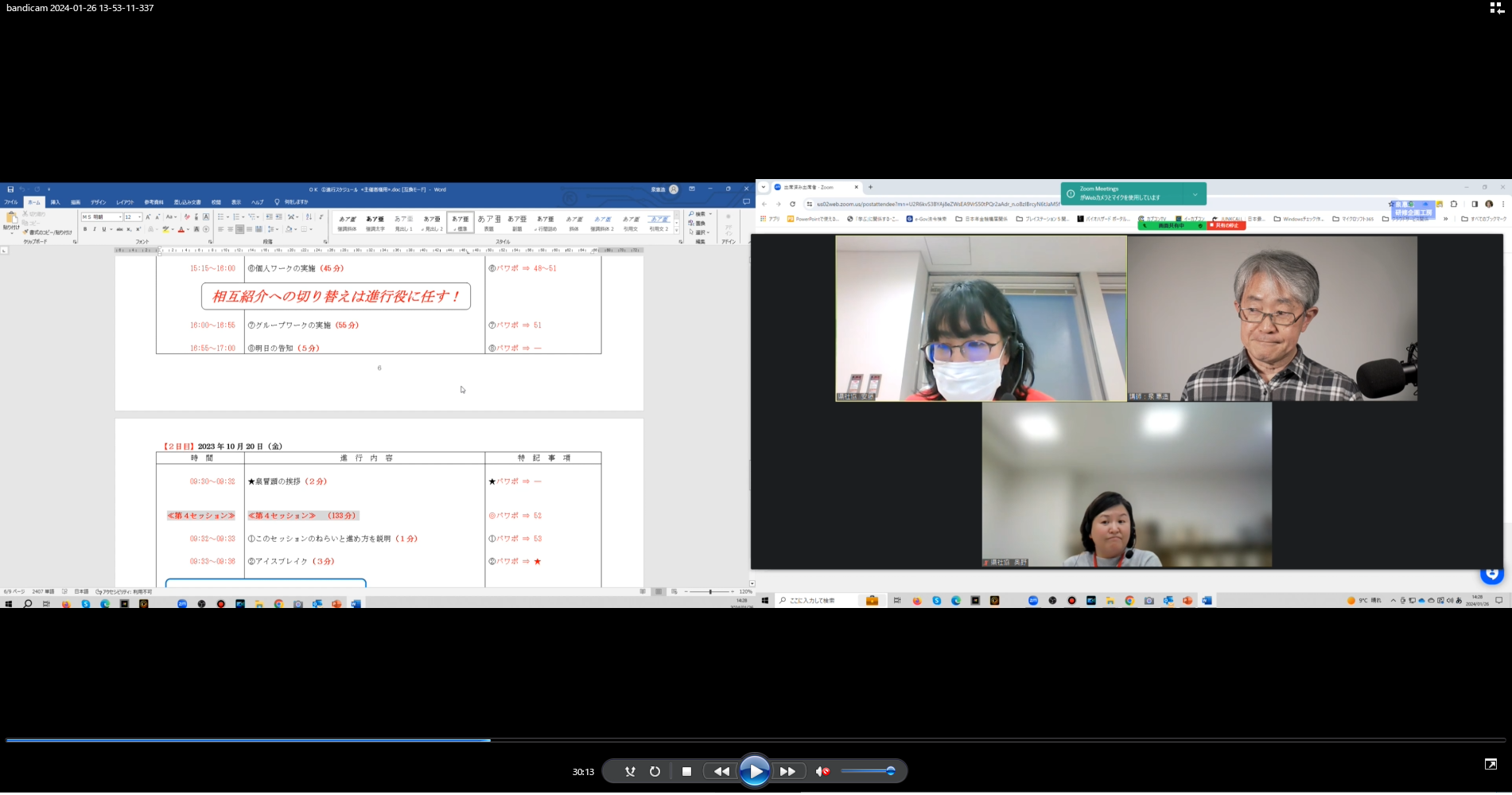Click the Word icon in right taskbar
The width and height of the screenshot is (1512, 795).
(x=1207, y=601)
